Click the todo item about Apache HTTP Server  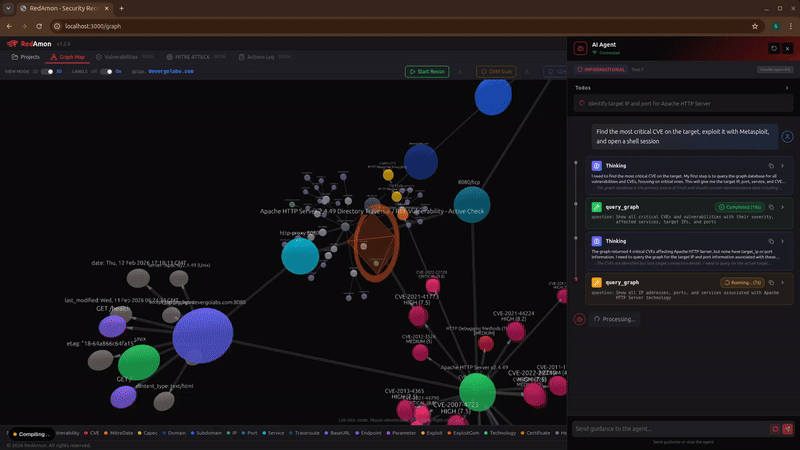(x=683, y=104)
